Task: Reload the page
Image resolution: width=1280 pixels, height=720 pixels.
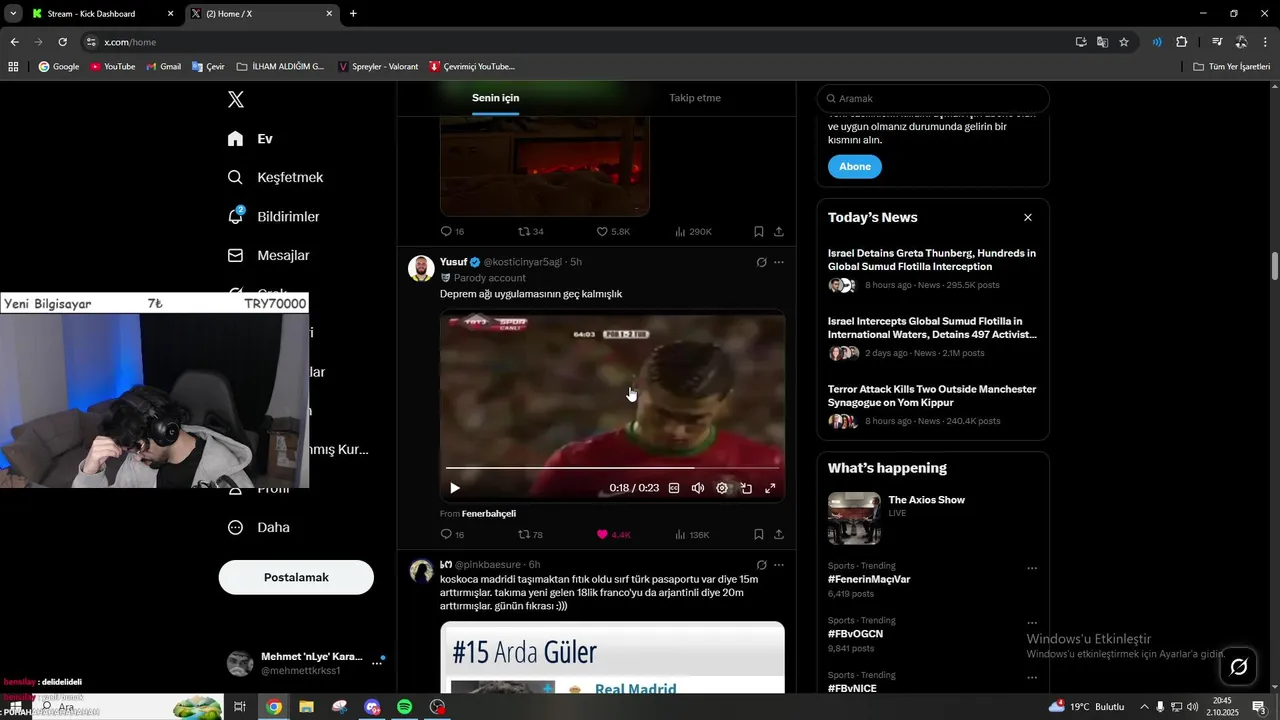Action: tap(62, 42)
